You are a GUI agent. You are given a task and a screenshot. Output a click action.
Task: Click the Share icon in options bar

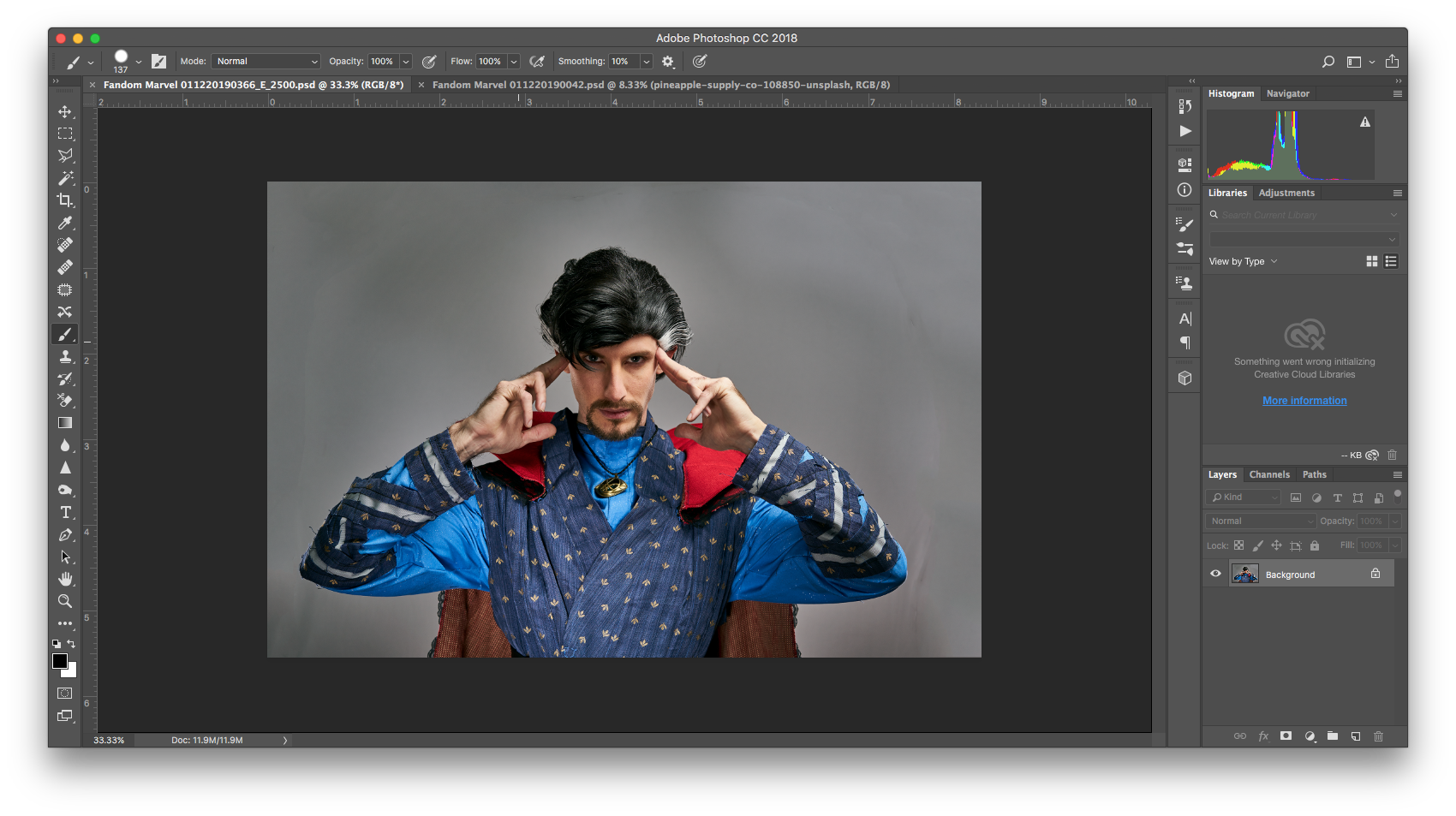pyautogui.click(x=1392, y=62)
